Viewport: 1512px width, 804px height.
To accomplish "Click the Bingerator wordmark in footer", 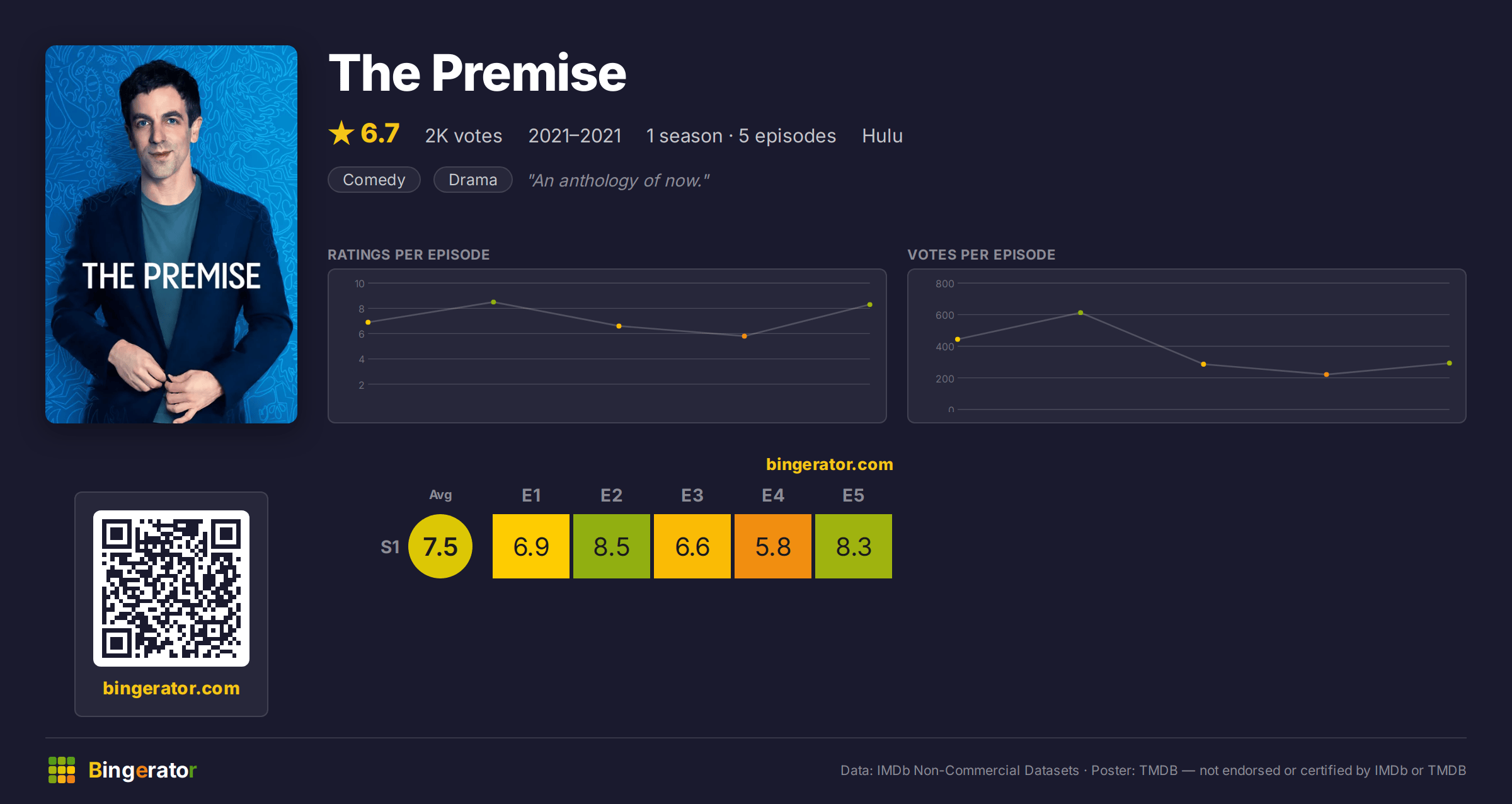I will point(142,770).
